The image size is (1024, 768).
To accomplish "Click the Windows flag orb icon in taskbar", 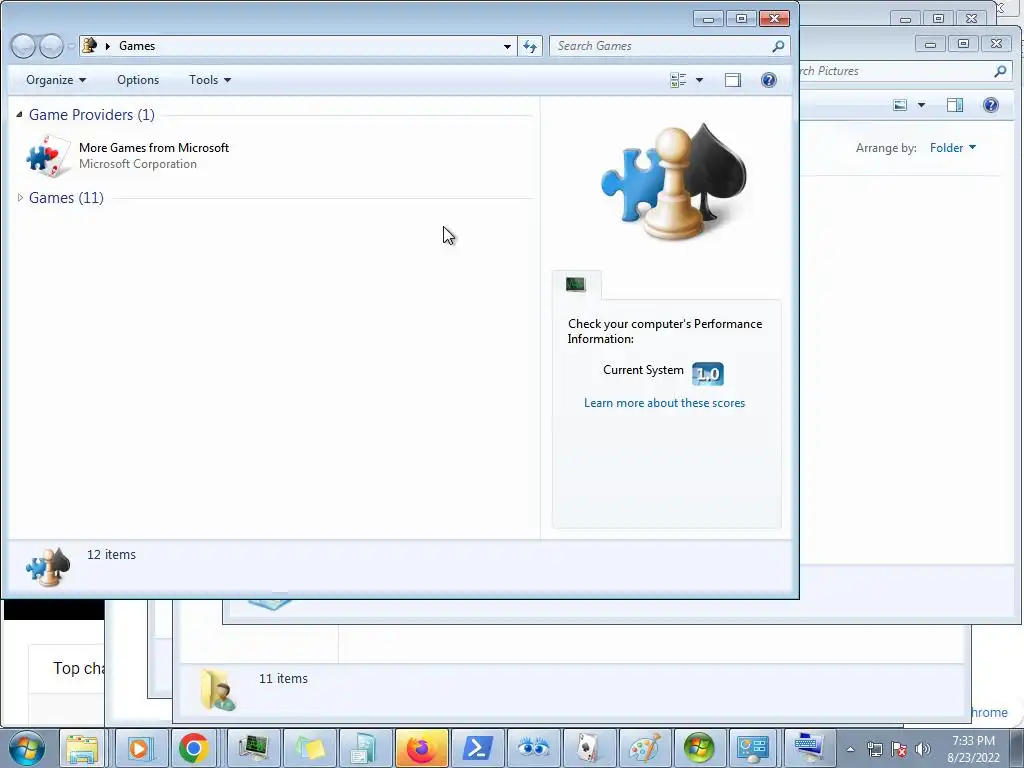I will pos(699,748).
